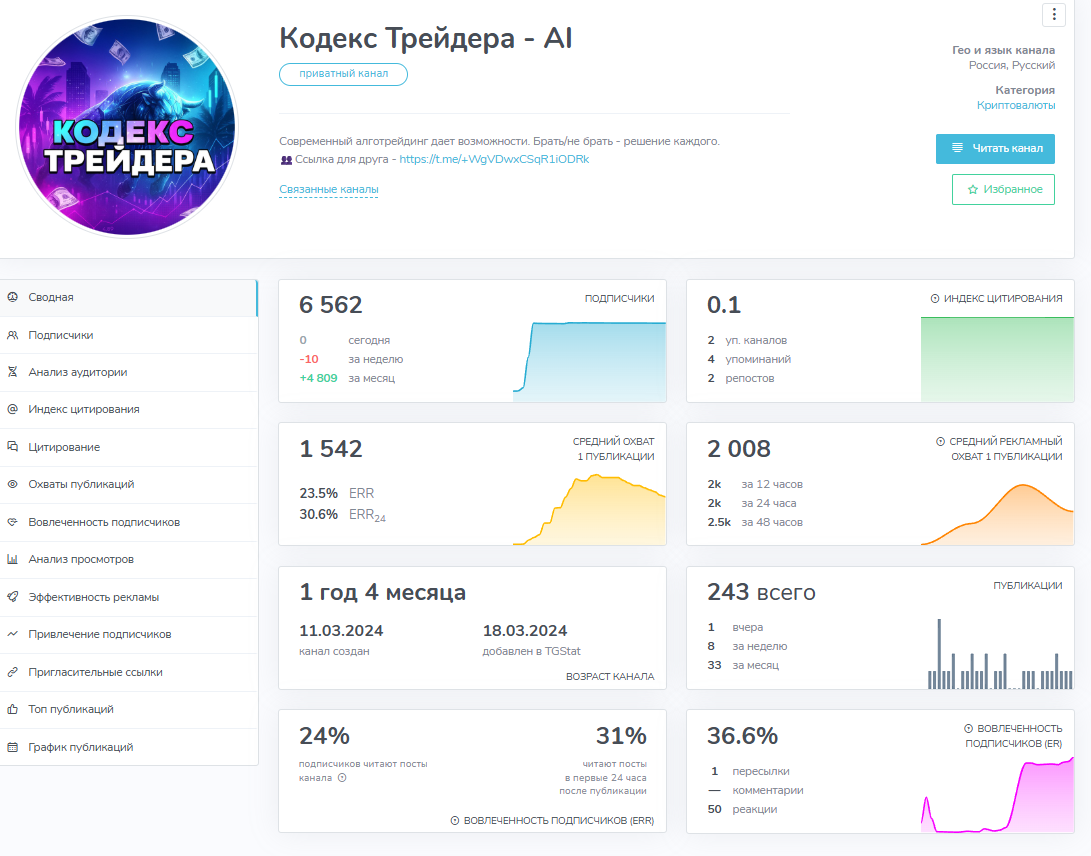Click the list icon in Читать канал button
This screenshot has width=1091, height=856.
click(957, 148)
